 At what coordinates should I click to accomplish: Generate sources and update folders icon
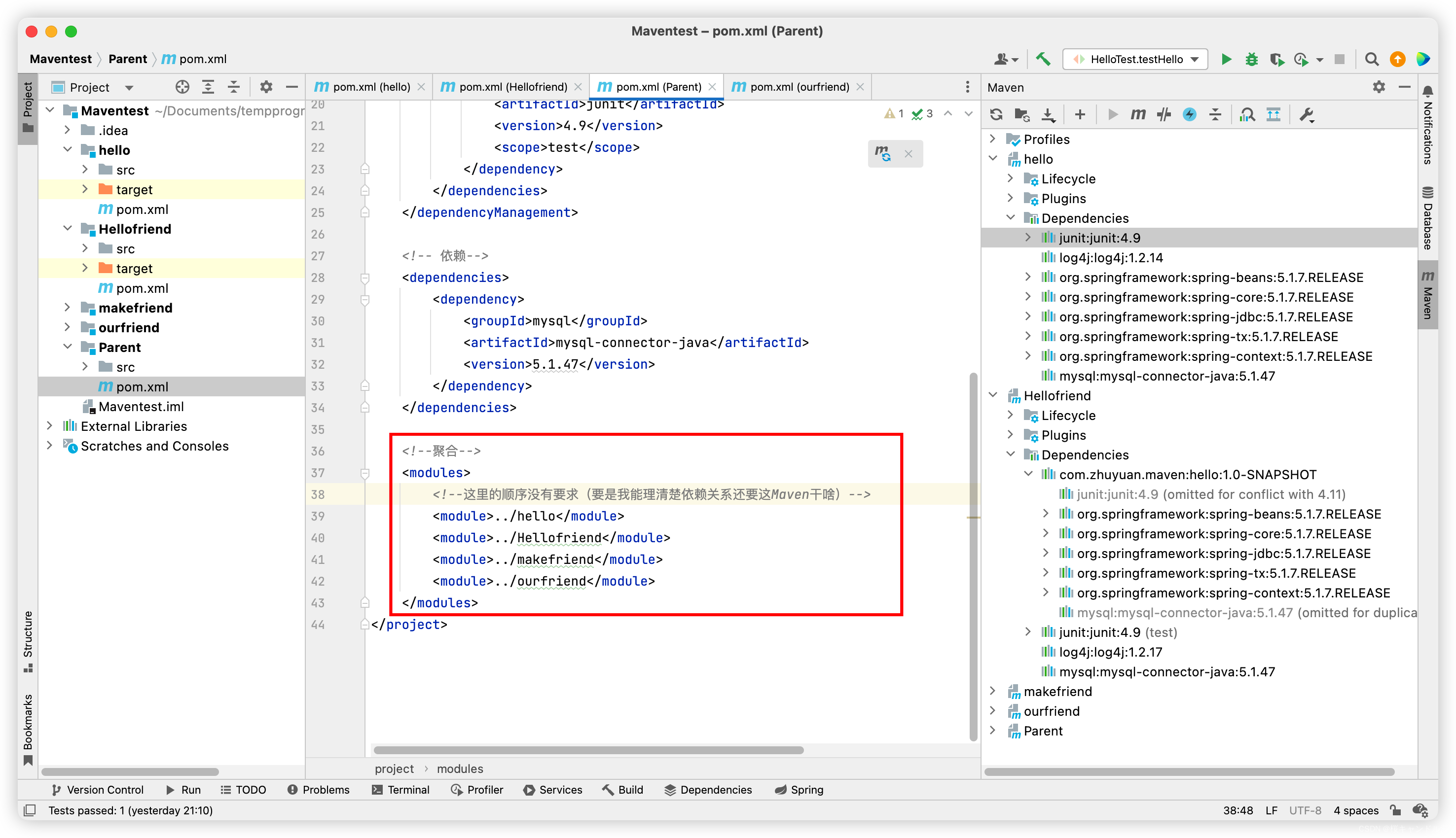pyautogui.click(x=1022, y=114)
